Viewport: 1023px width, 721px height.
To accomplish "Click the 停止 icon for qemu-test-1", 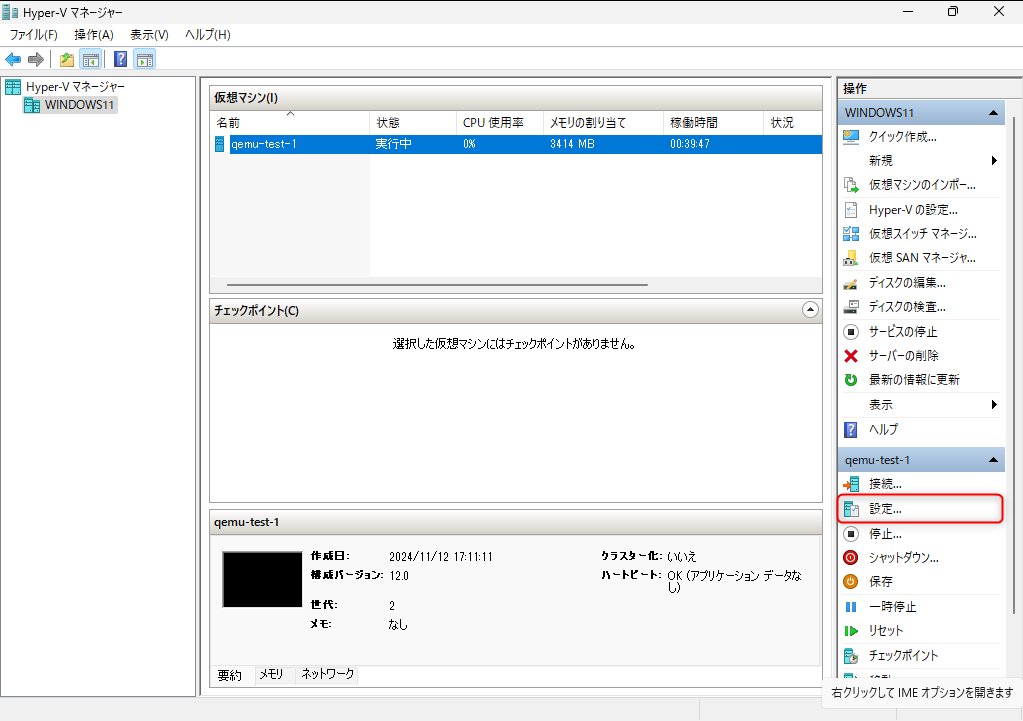I will tap(851, 534).
